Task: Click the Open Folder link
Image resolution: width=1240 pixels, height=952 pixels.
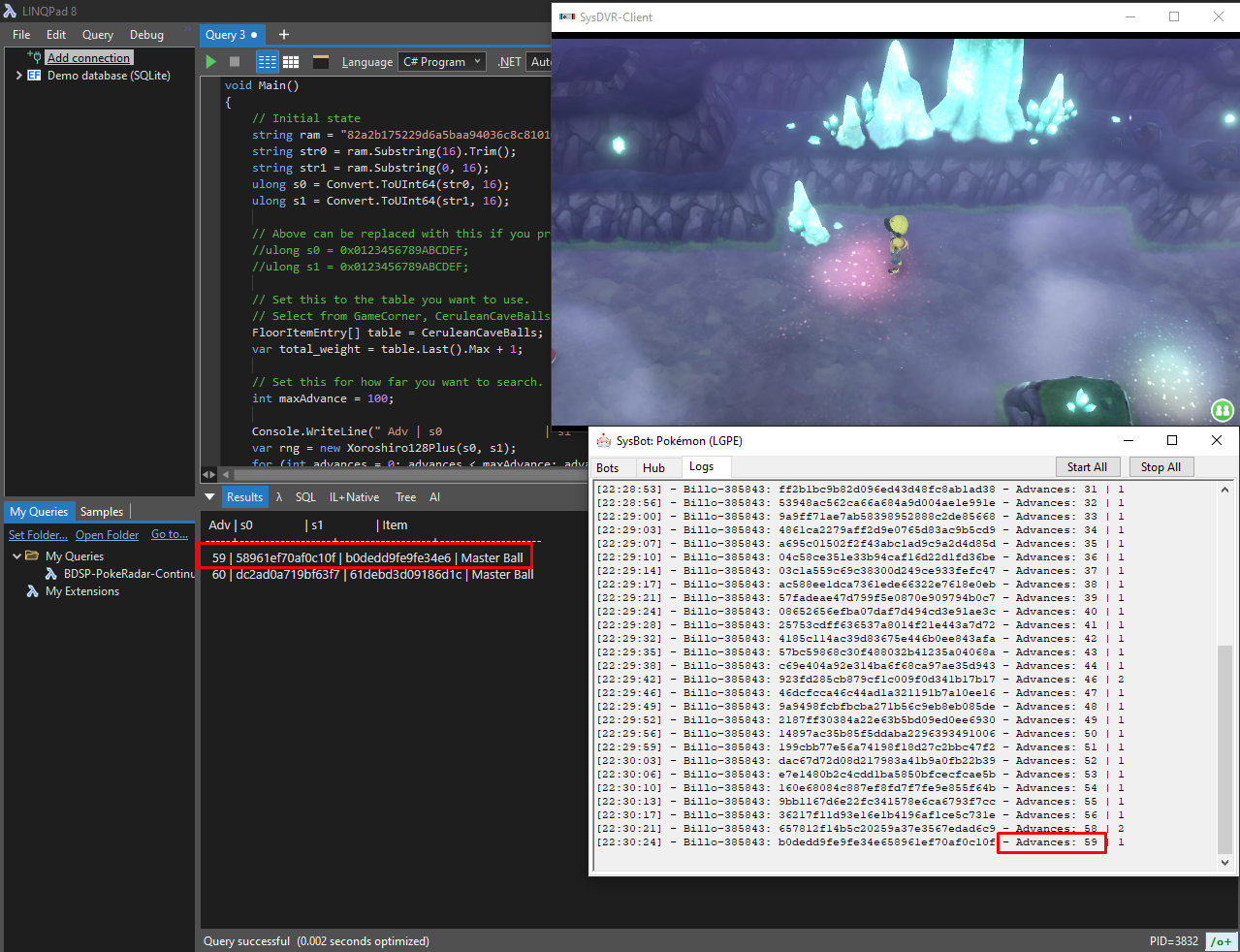Action: pyautogui.click(x=107, y=534)
